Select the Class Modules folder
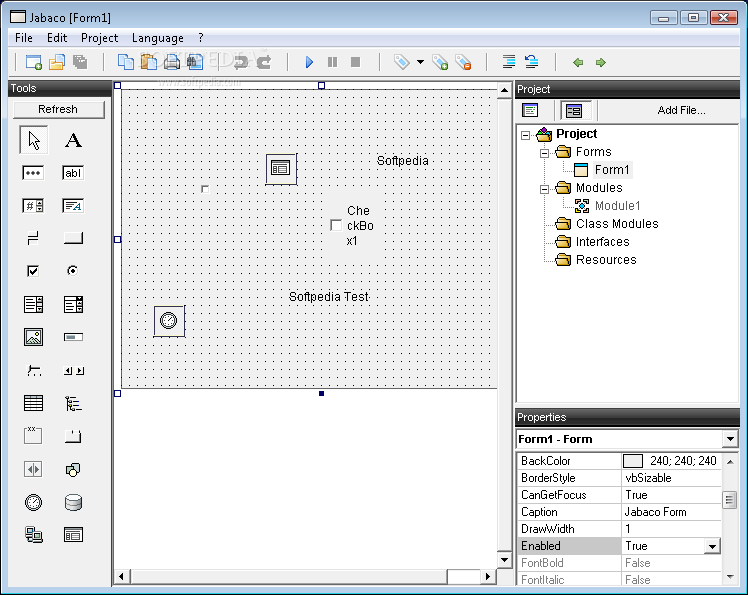The height and width of the screenshot is (595, 748). [617, 224]
